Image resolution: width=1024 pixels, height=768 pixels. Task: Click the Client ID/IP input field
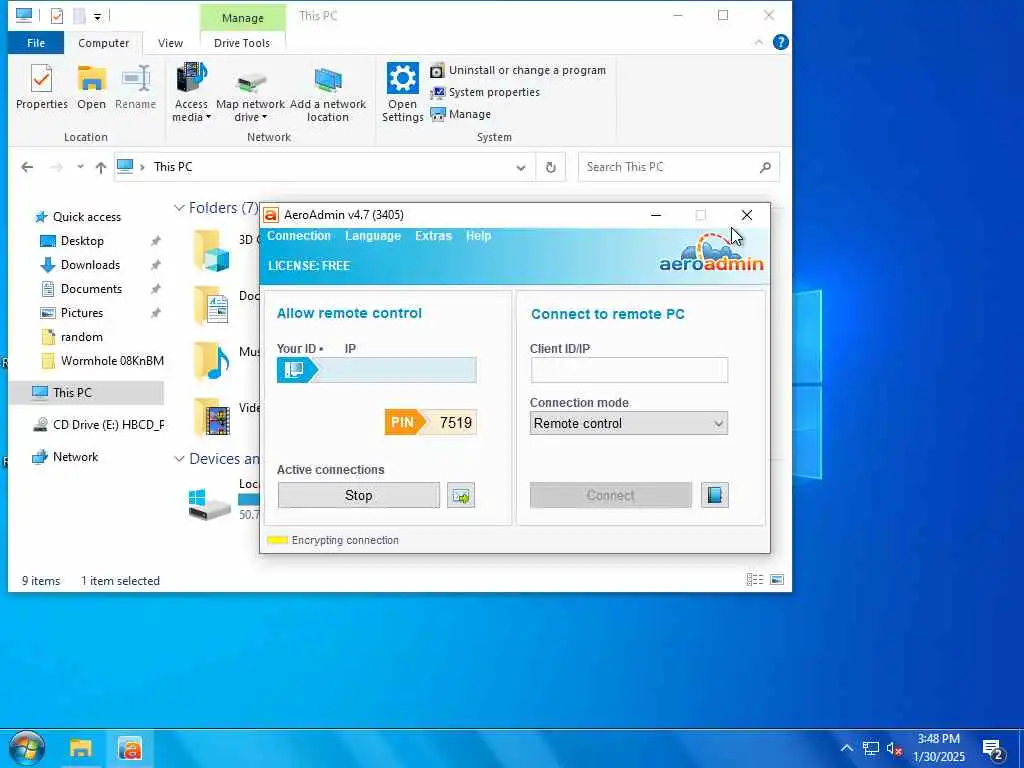629,370
